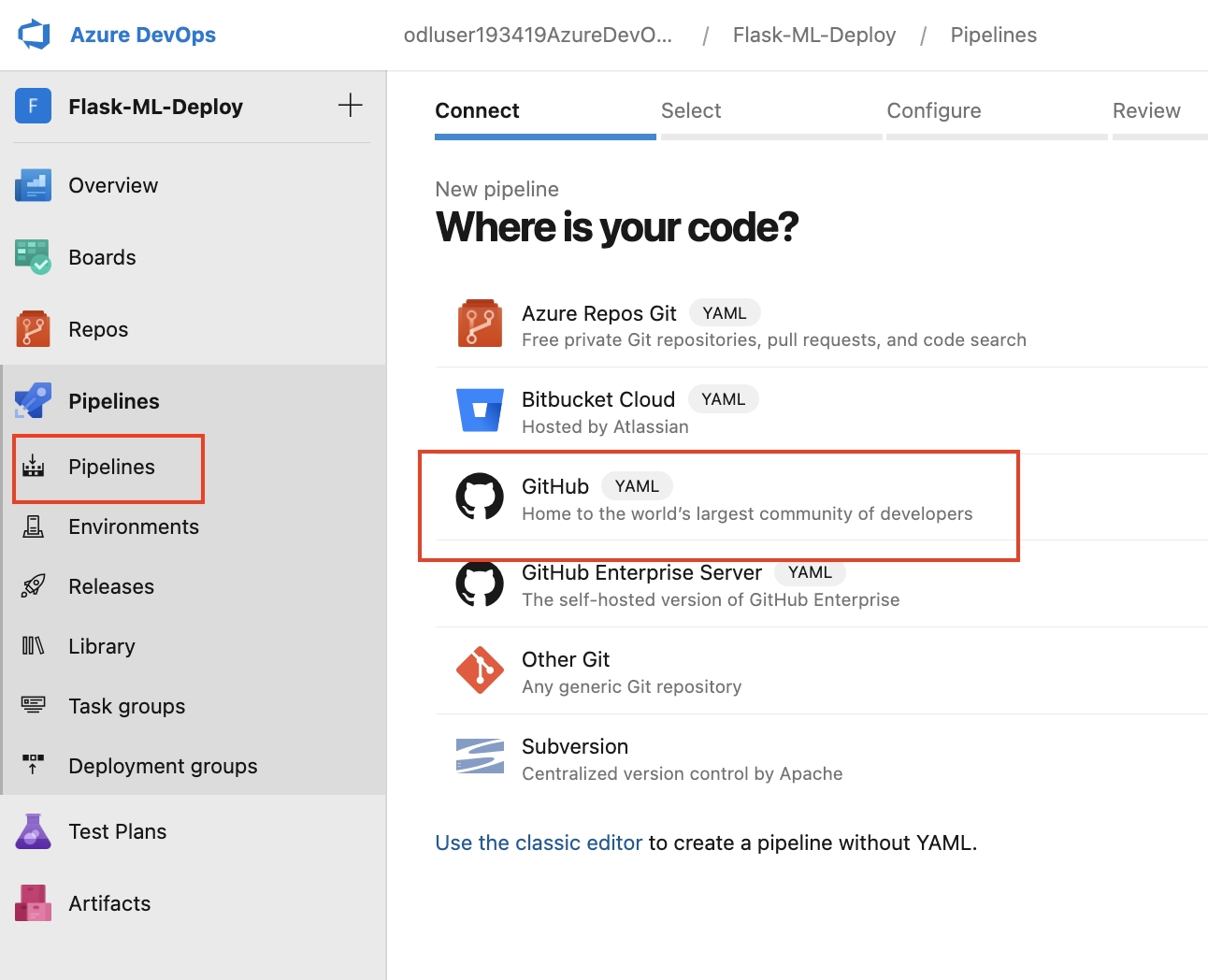Open the Releases section
Viewport: 1208px width, 980px height.
pos(110,586)
